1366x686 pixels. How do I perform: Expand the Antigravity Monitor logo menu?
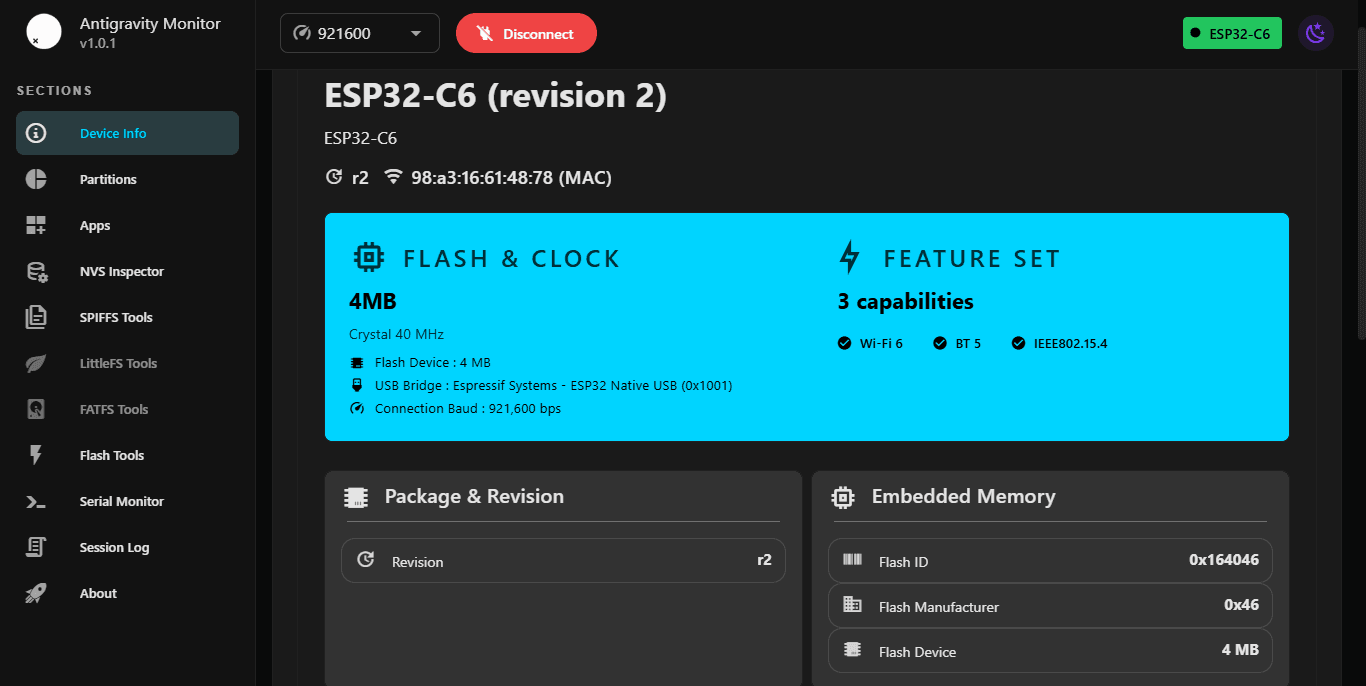[43, 32]
